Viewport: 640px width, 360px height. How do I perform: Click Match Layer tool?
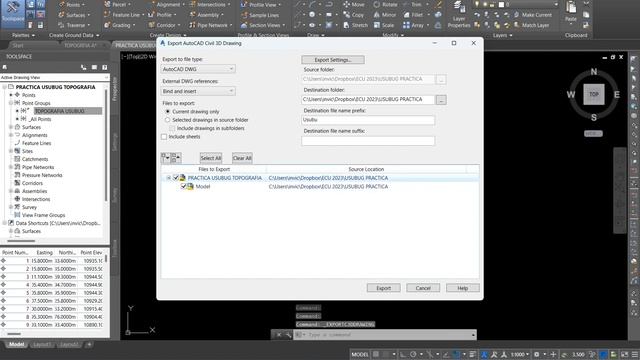tap(531, 25)
